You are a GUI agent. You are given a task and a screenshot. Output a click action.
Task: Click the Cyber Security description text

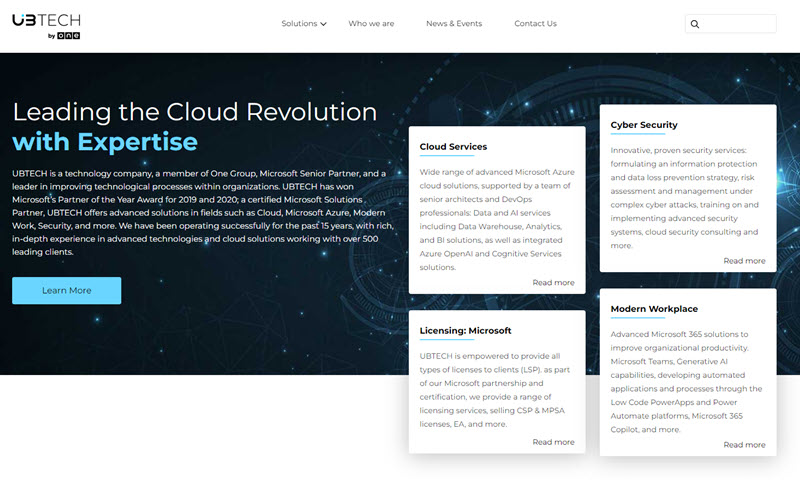pyautogui.click(x=685, y=198)
